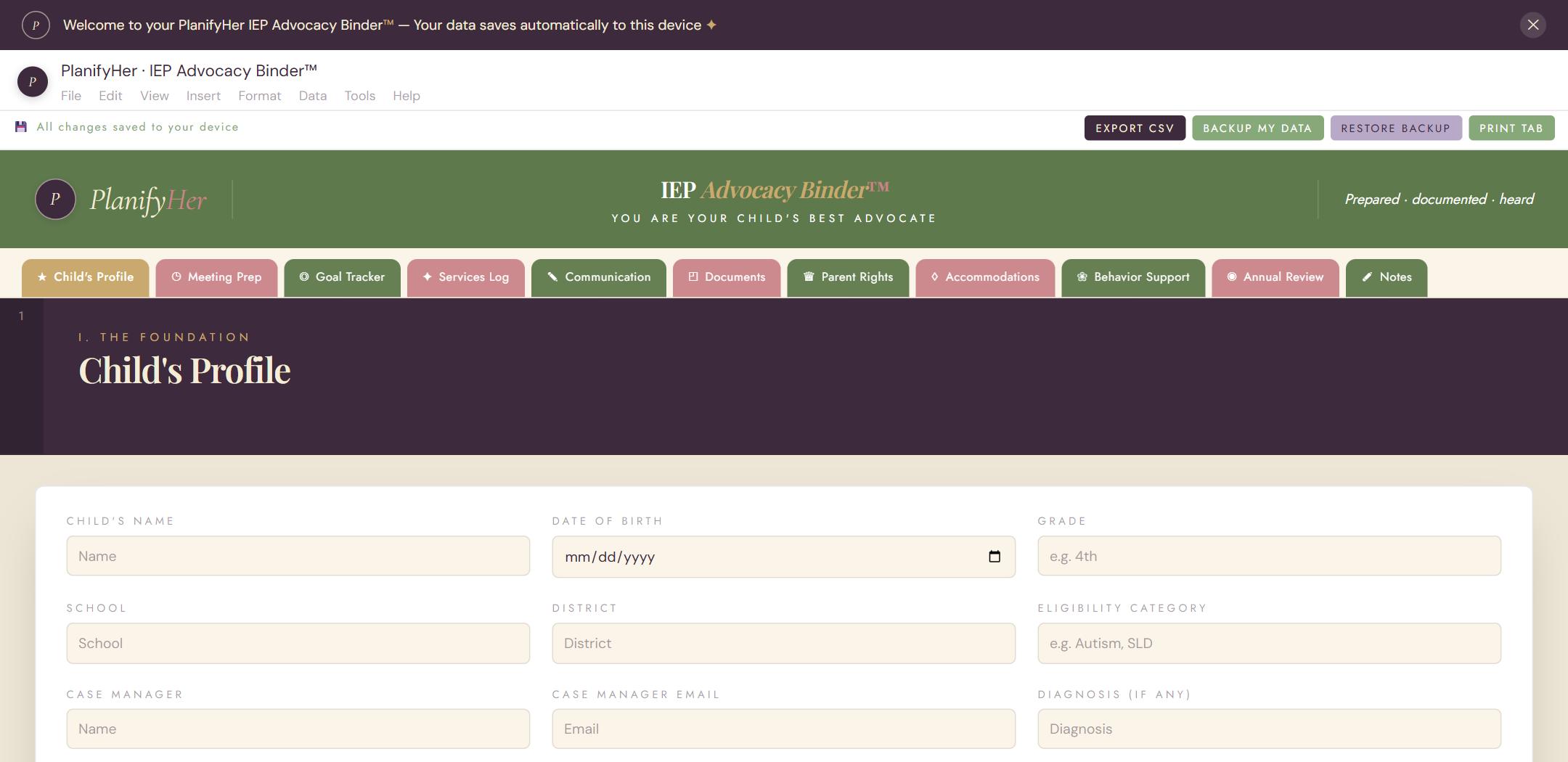Select the Child's Profile tab

(85, 278)
